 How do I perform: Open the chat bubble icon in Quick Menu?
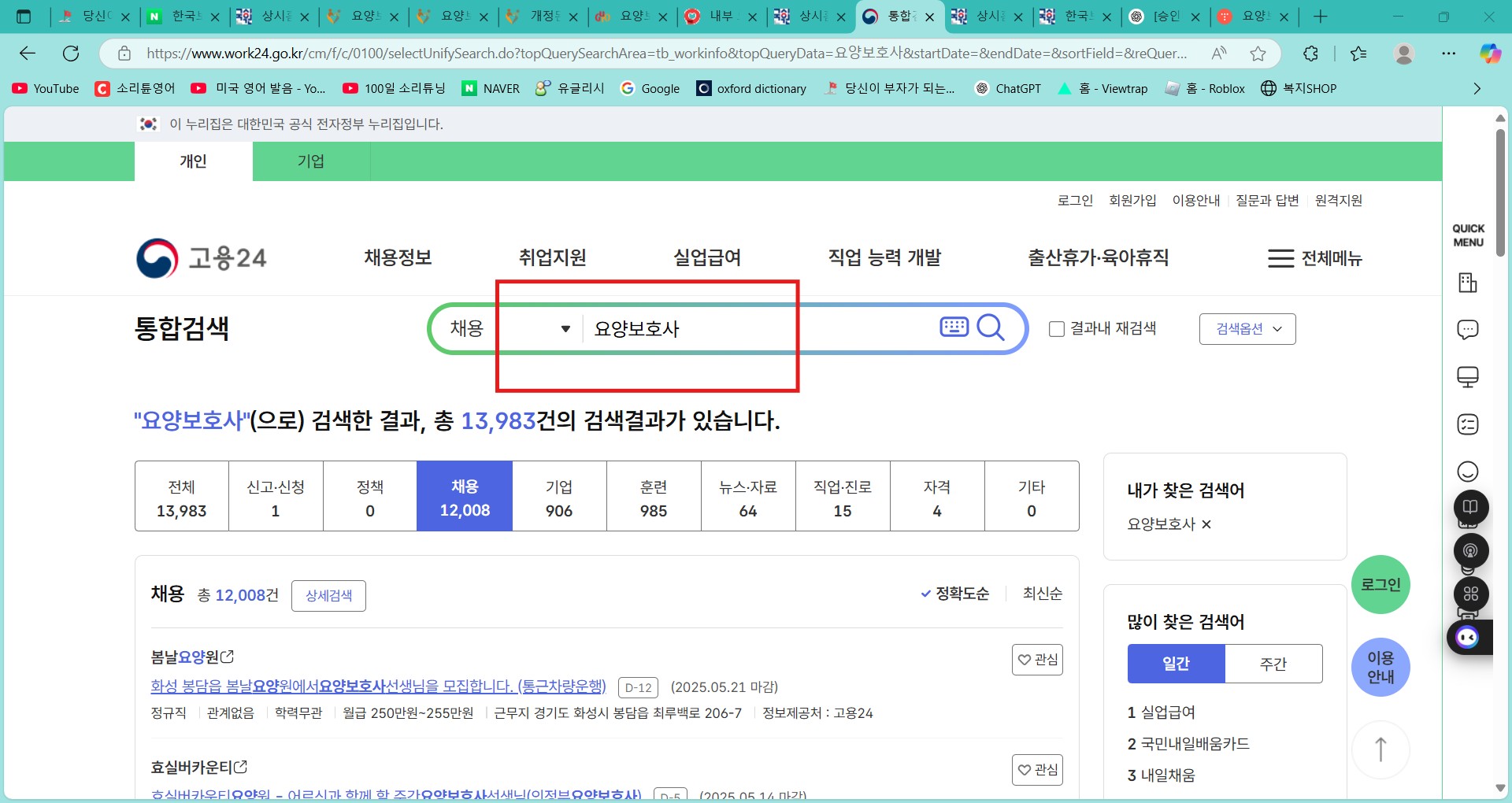1468,330
